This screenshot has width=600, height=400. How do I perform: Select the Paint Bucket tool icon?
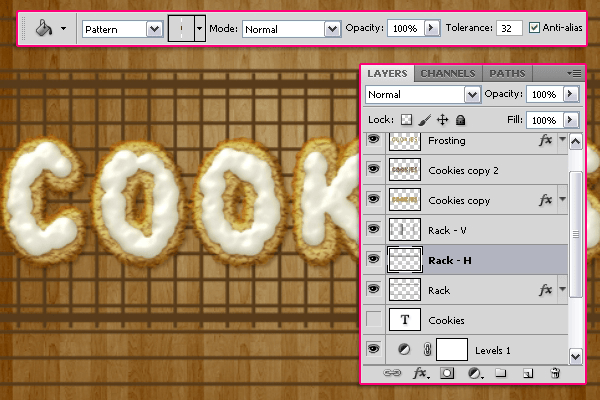[x=44, y=28]
